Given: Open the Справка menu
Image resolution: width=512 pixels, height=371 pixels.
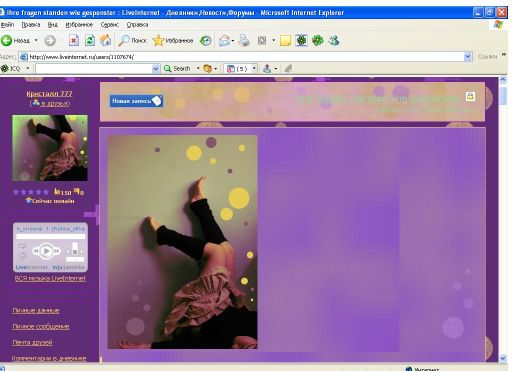Looking at the screenshot, I should click(x=137, y=25).
